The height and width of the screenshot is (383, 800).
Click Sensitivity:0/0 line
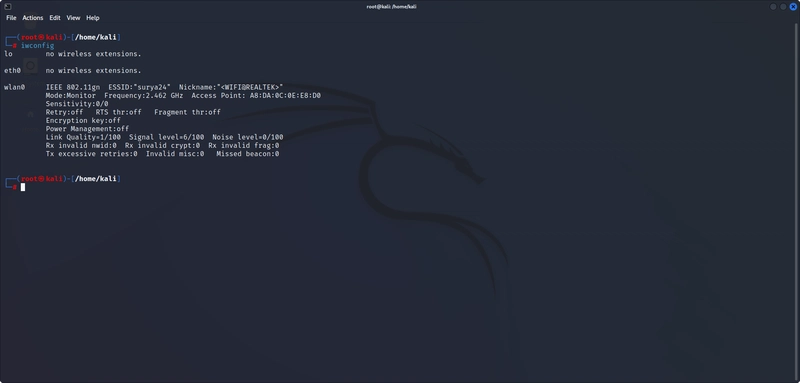tap(77, 104)
